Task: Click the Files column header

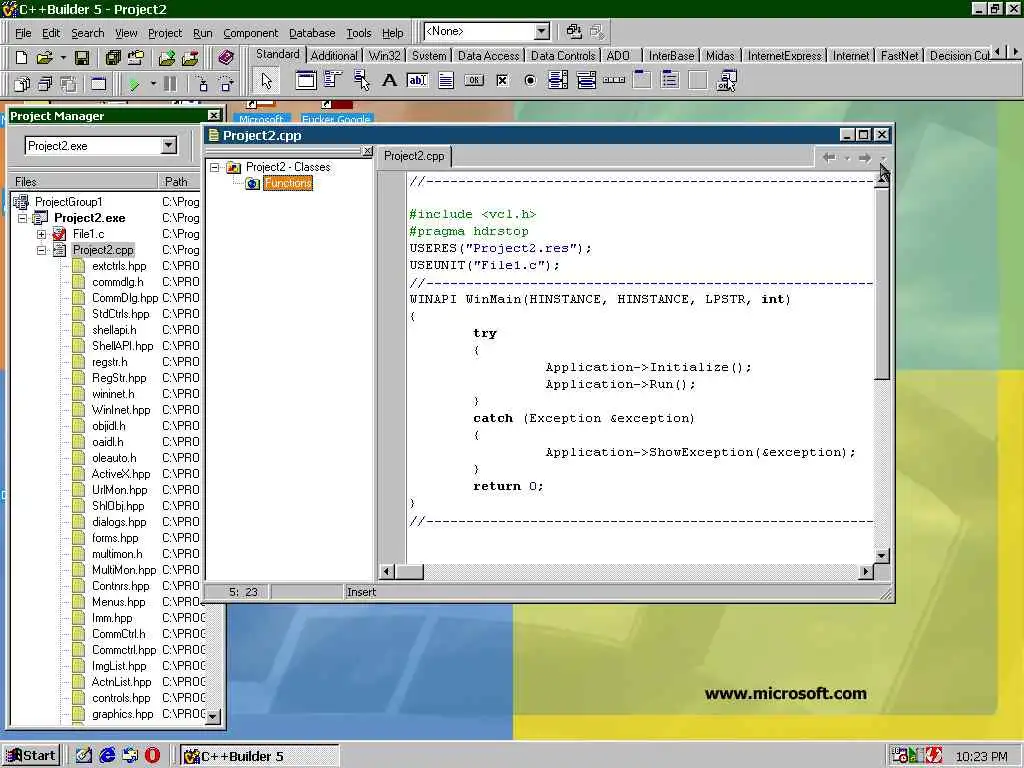Action: (83, 182)
